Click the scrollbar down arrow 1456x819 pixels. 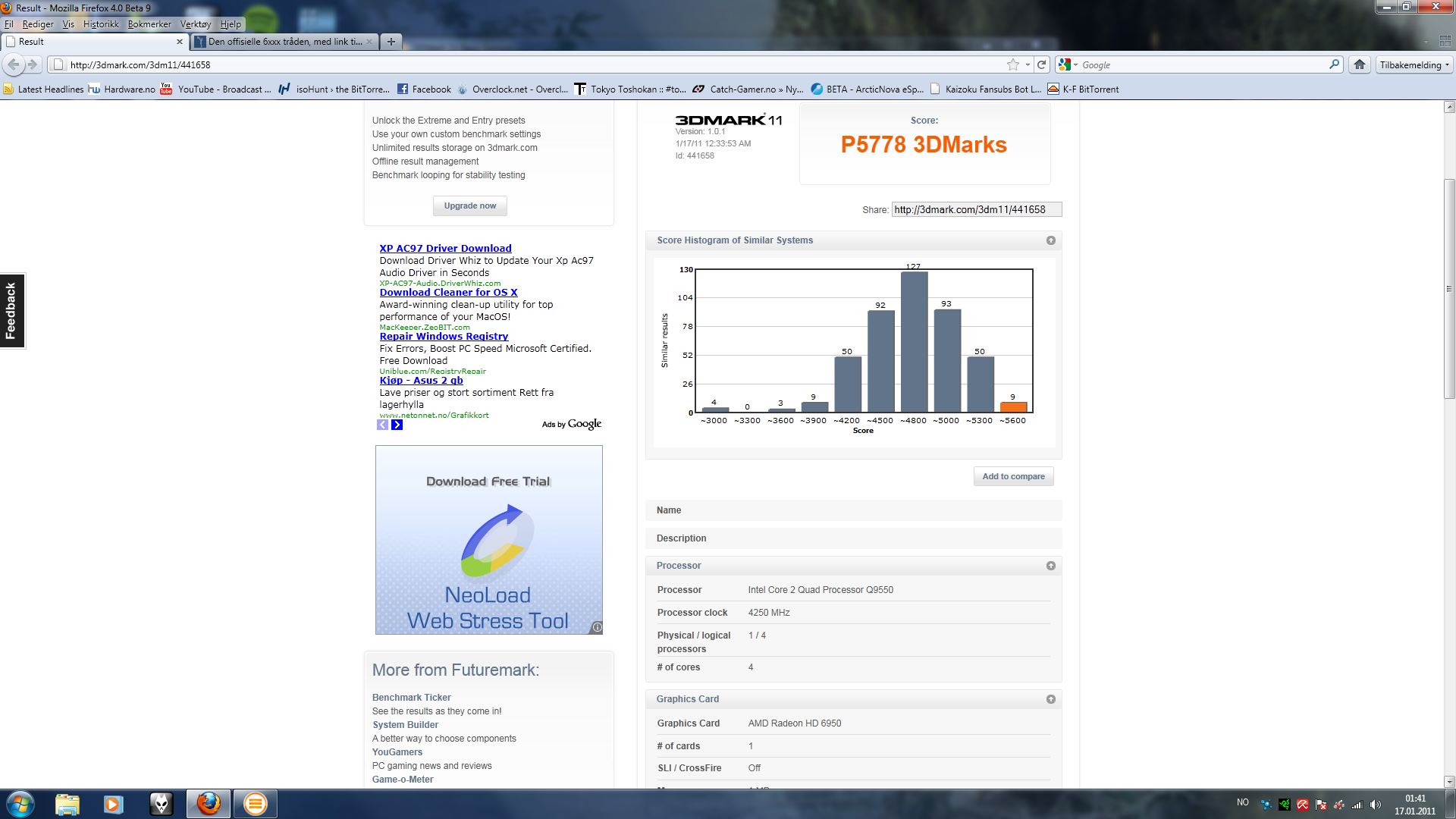(1449, 781)
